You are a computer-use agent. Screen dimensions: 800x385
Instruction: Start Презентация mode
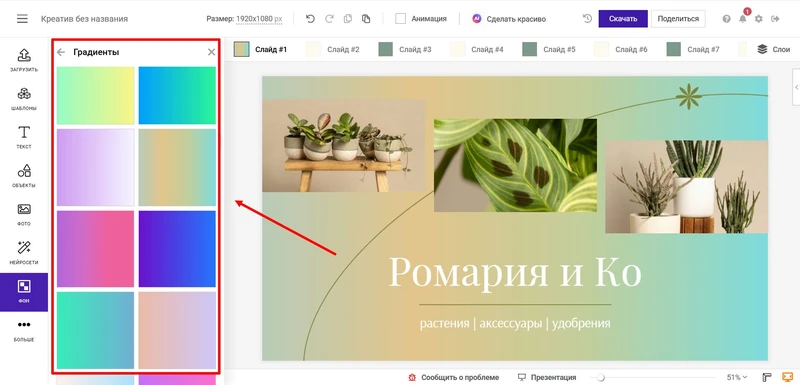pyautogui.click(x=546, y=377)
